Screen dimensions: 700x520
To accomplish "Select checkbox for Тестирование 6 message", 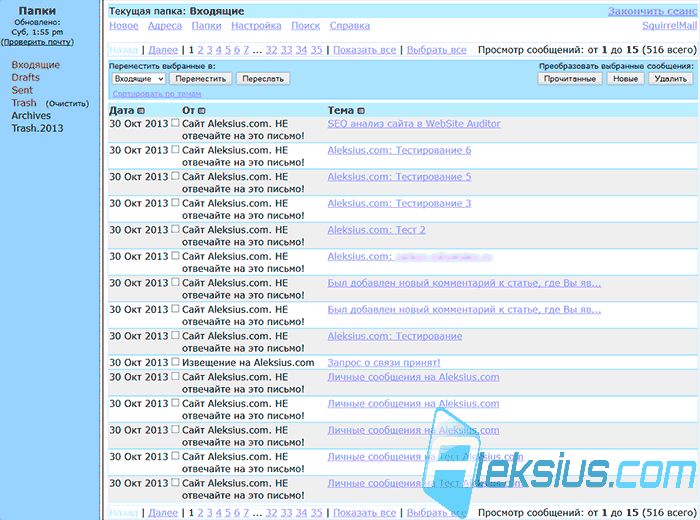I will pos(175,150).
